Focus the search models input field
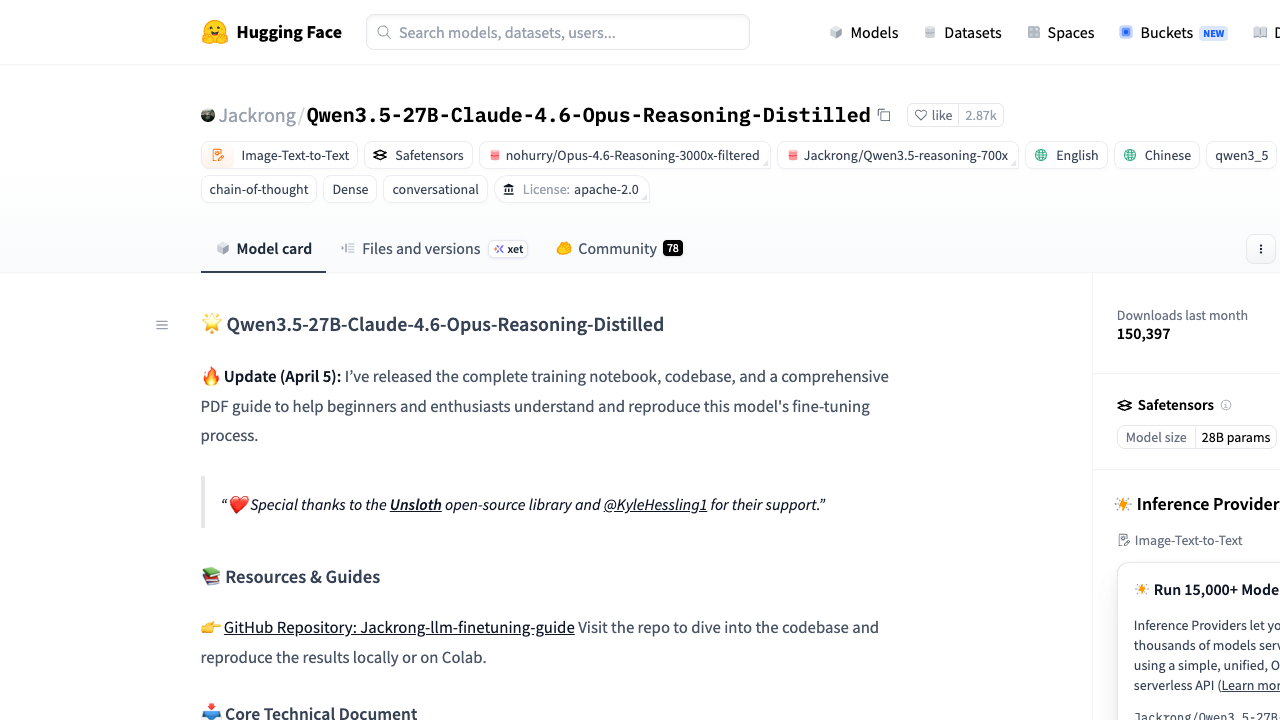The height and width of the screenshot is (720, 1280). point(558,32)
